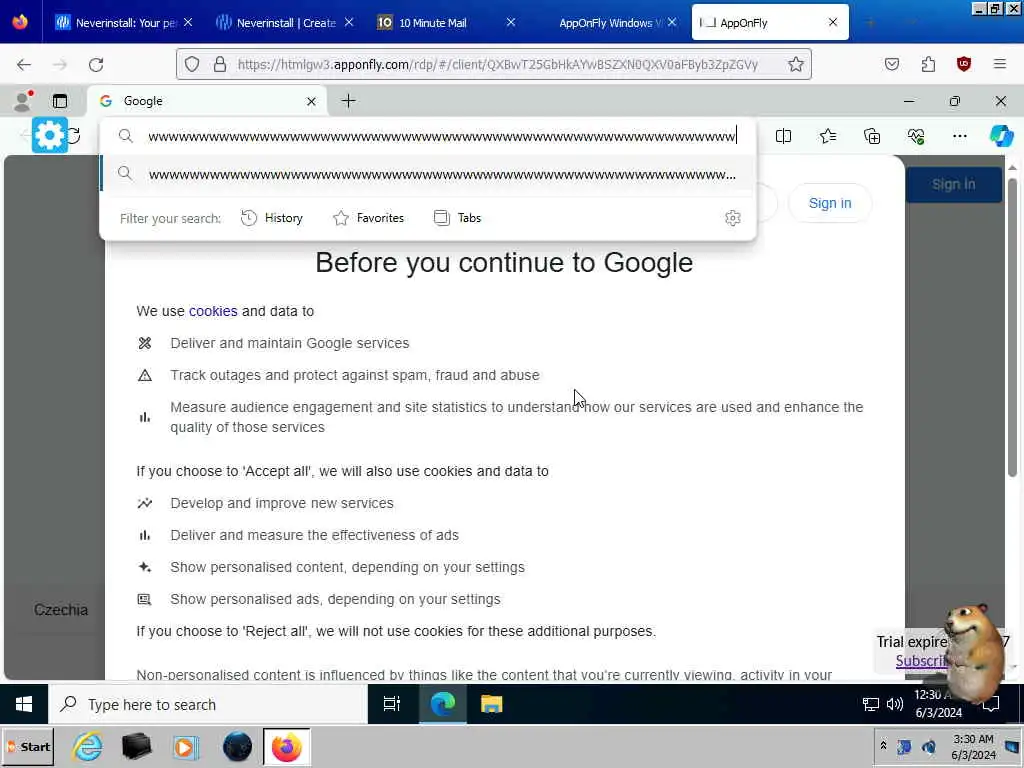Click the black window icon on outer taskbar

pos(136,746)
